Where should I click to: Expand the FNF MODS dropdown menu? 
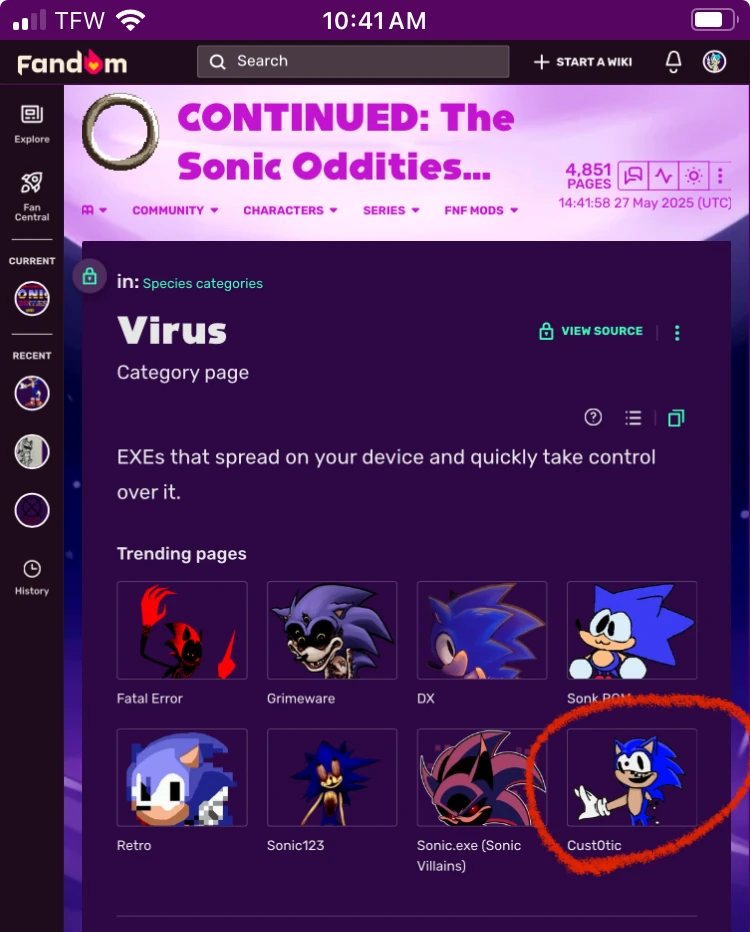coord(481,210)
